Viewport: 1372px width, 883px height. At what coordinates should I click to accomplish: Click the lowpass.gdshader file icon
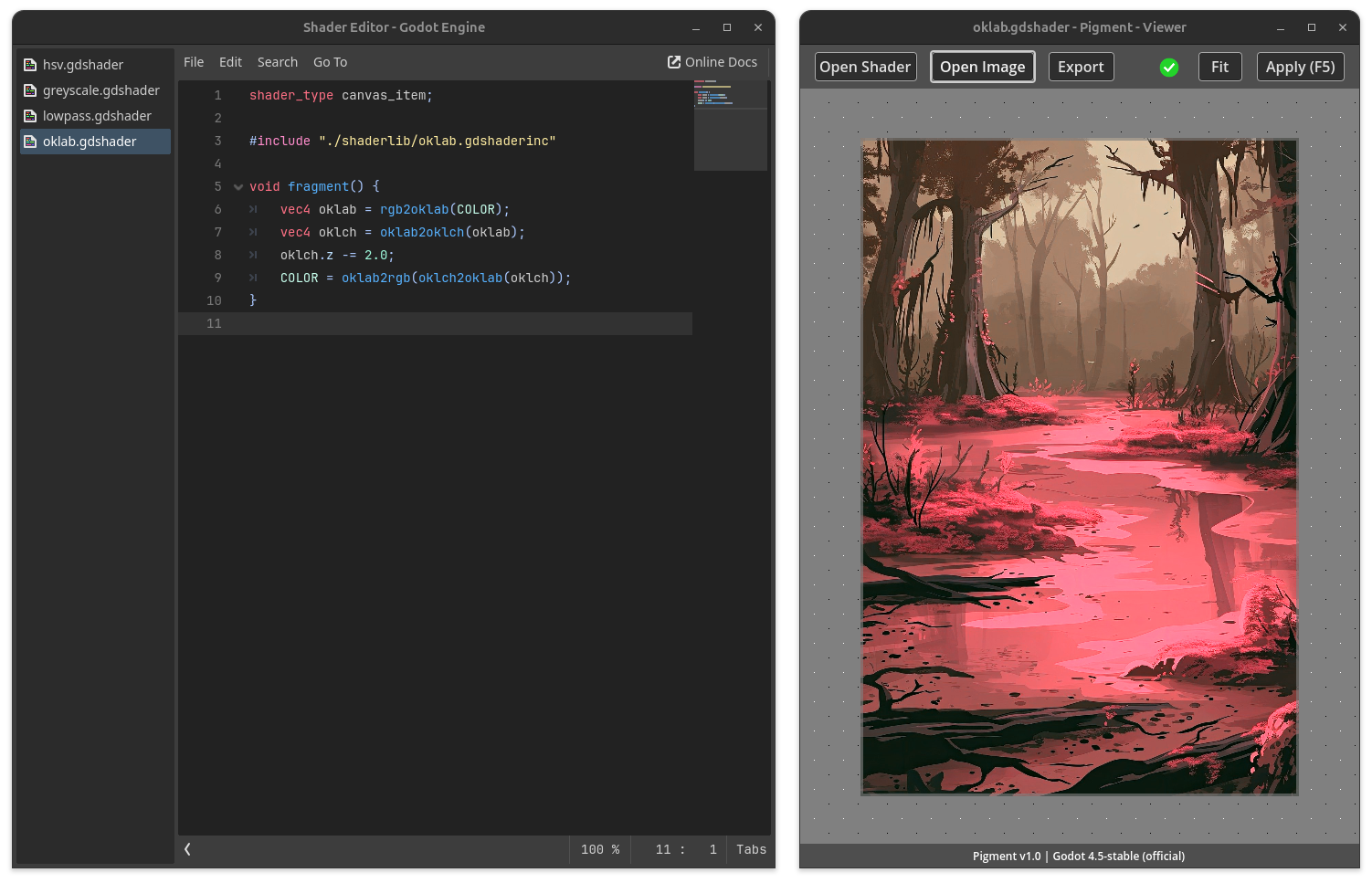[30, 116]
